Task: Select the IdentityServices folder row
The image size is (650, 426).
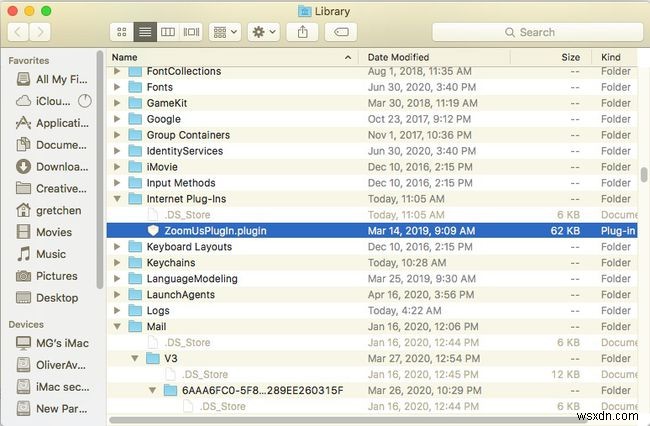Action: point(372,151)
